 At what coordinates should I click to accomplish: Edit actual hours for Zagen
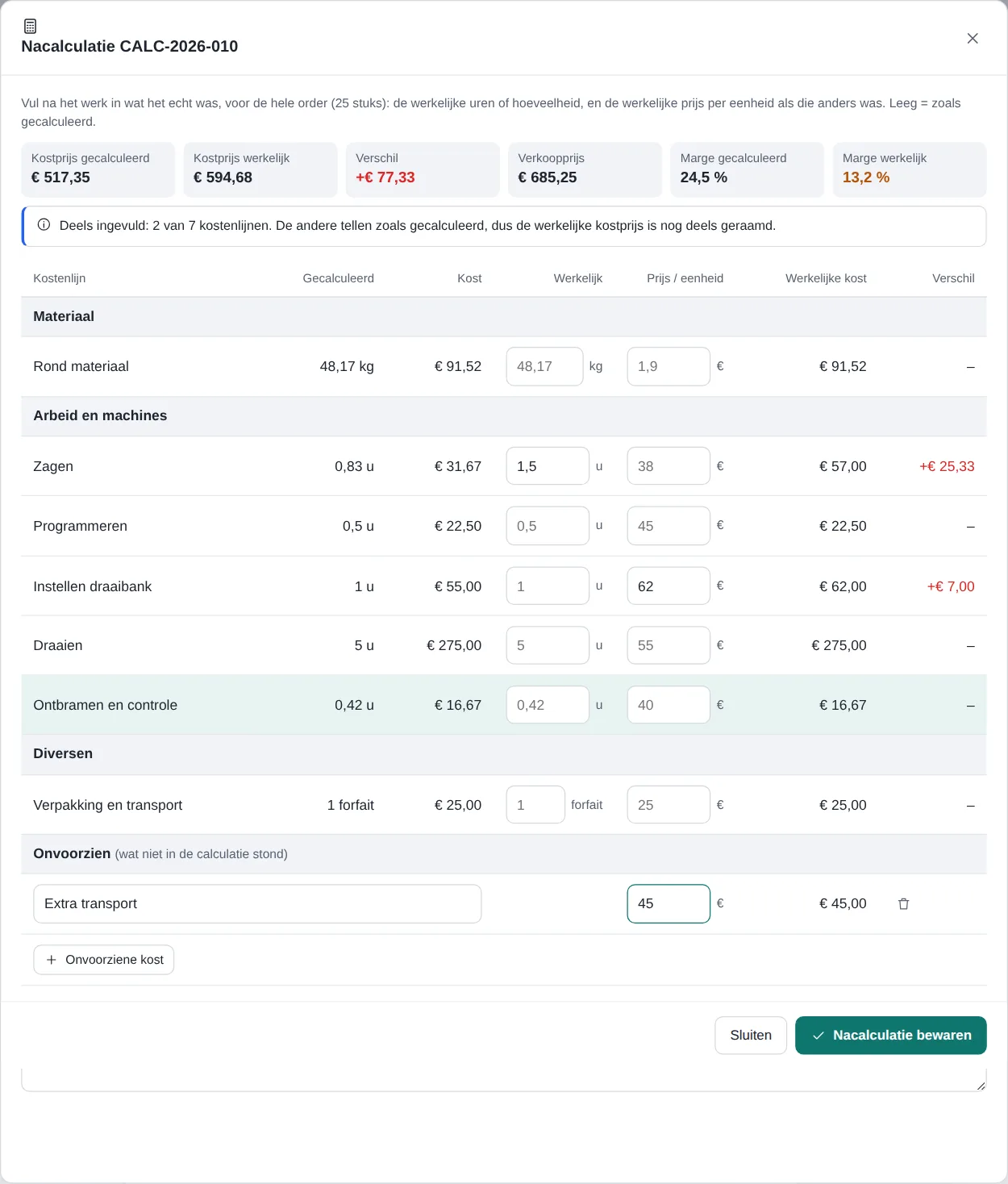pos(548,466)
